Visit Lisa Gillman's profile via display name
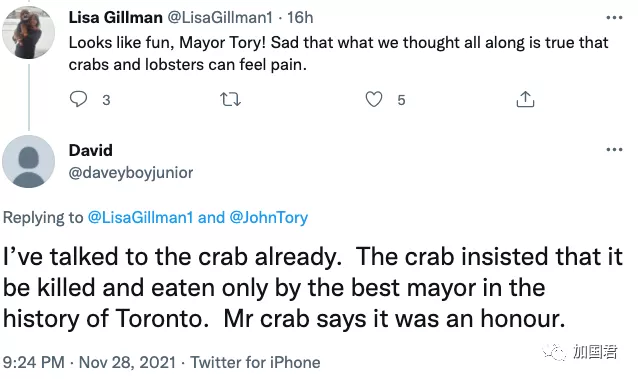Image resolution: width=638 pixels, height=379 pixels. [x=116, y=18]
